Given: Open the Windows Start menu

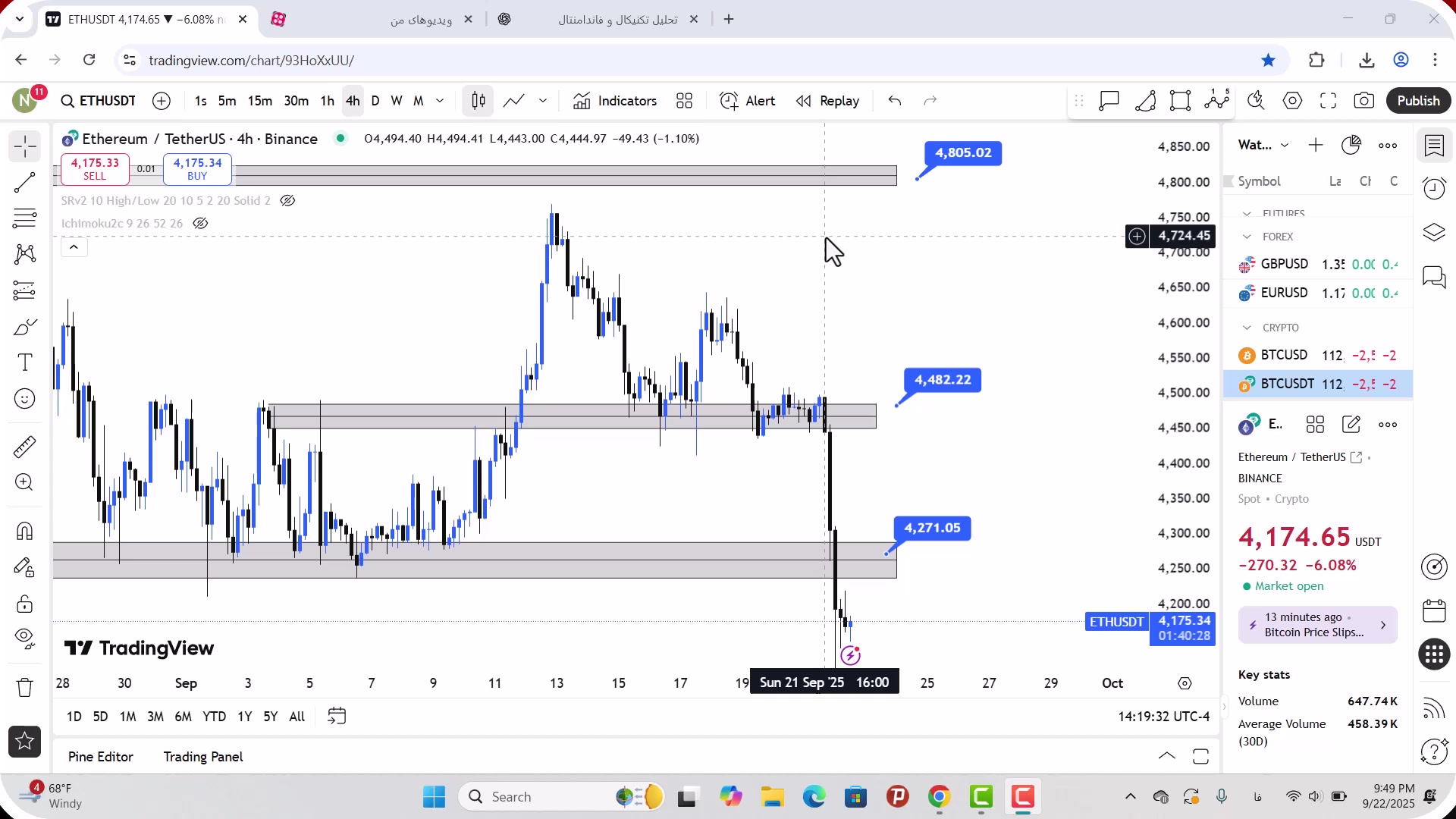Looking at the screenshot, I should click(435, 797).
